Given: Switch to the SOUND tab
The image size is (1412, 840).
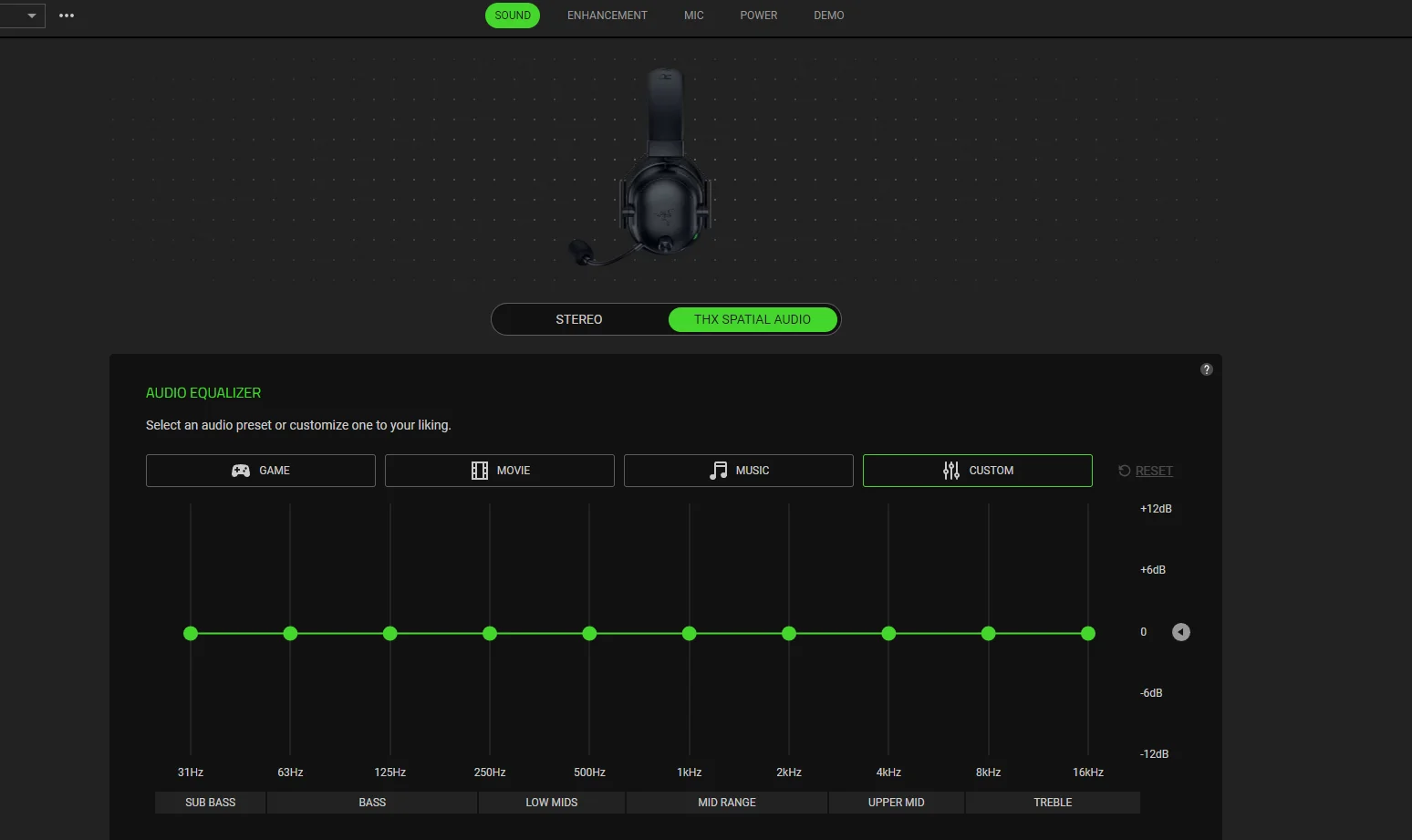Looking at the screenshot, I should (x=513, y=16).
